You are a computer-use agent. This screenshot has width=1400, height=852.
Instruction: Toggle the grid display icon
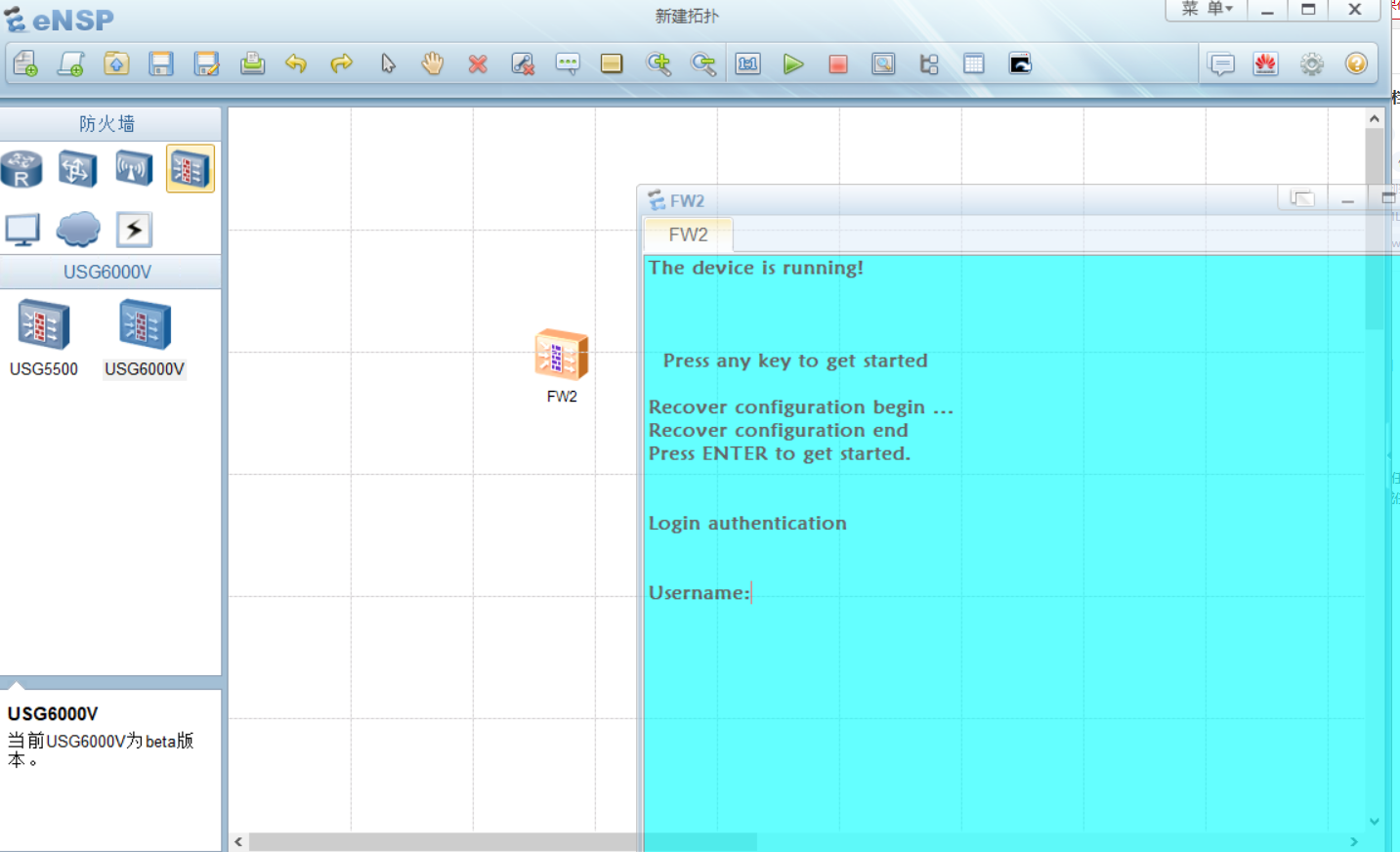974,64
